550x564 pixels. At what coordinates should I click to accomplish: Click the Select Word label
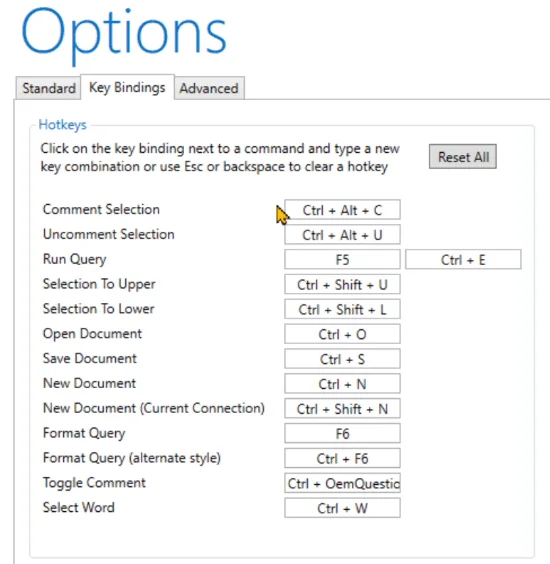pyautogui.click(x=78, y=508)
